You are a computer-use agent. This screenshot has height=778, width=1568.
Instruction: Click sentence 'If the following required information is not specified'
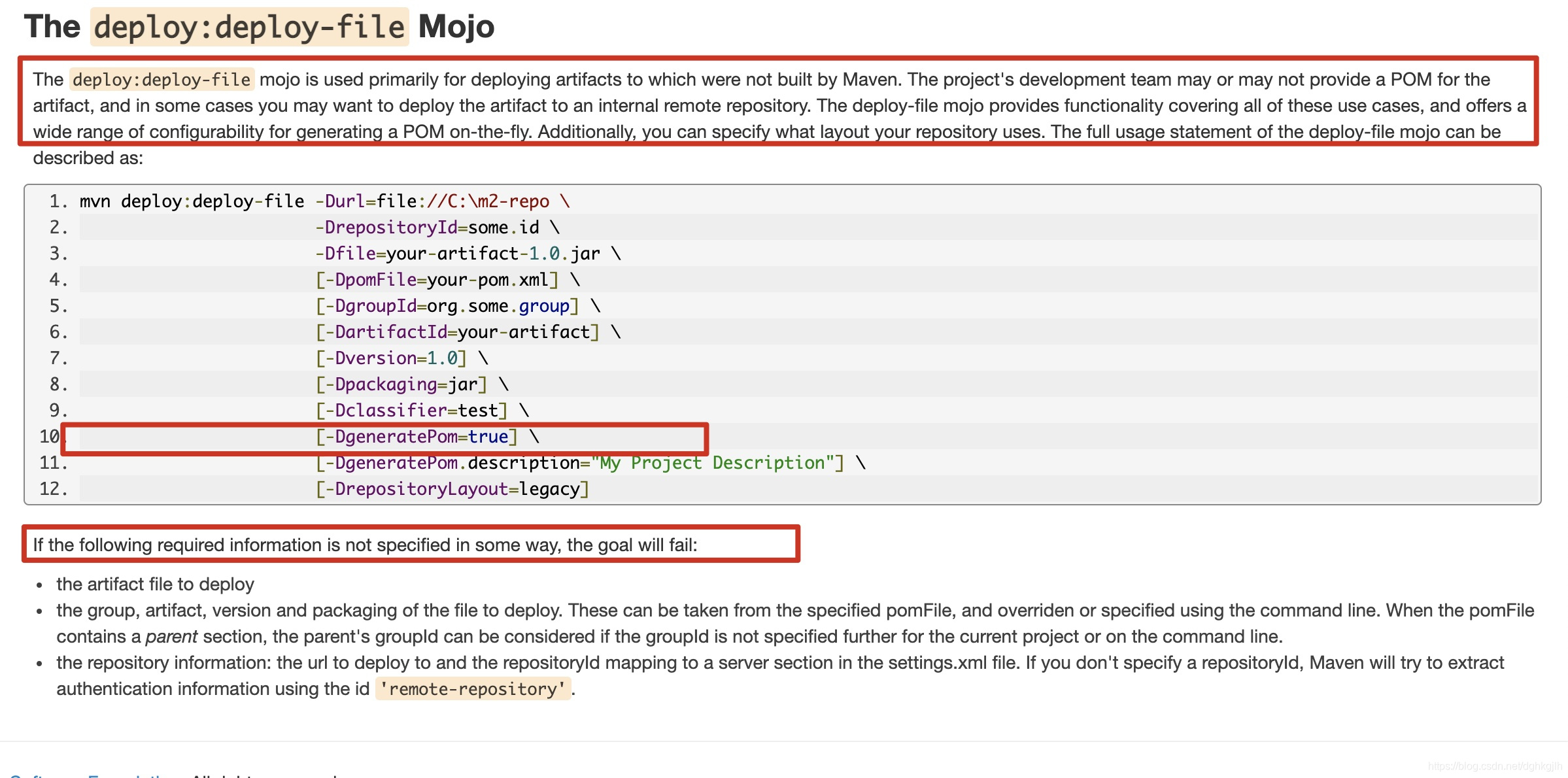click(x=365, y=545)
